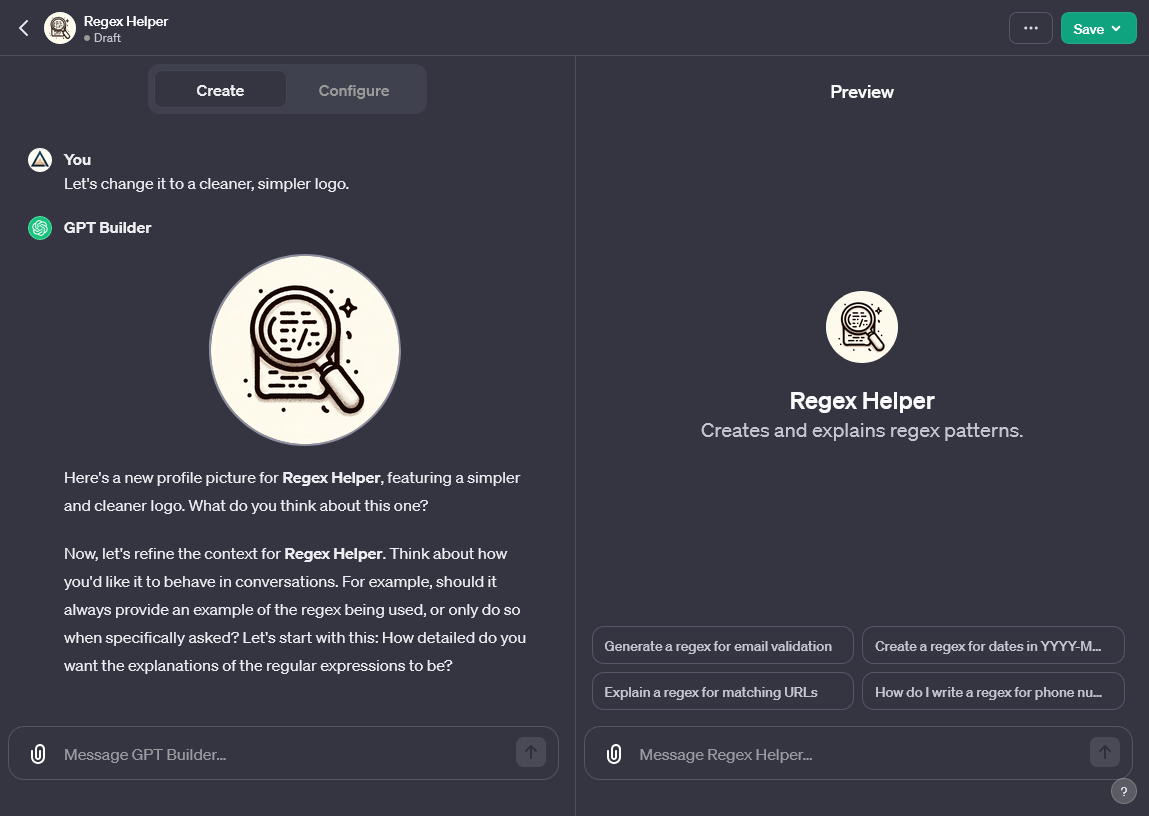Switch to the Configure tab
The width and height of the screenshot is (1149, 816).
pyautogui.click(x=353, y=90)
